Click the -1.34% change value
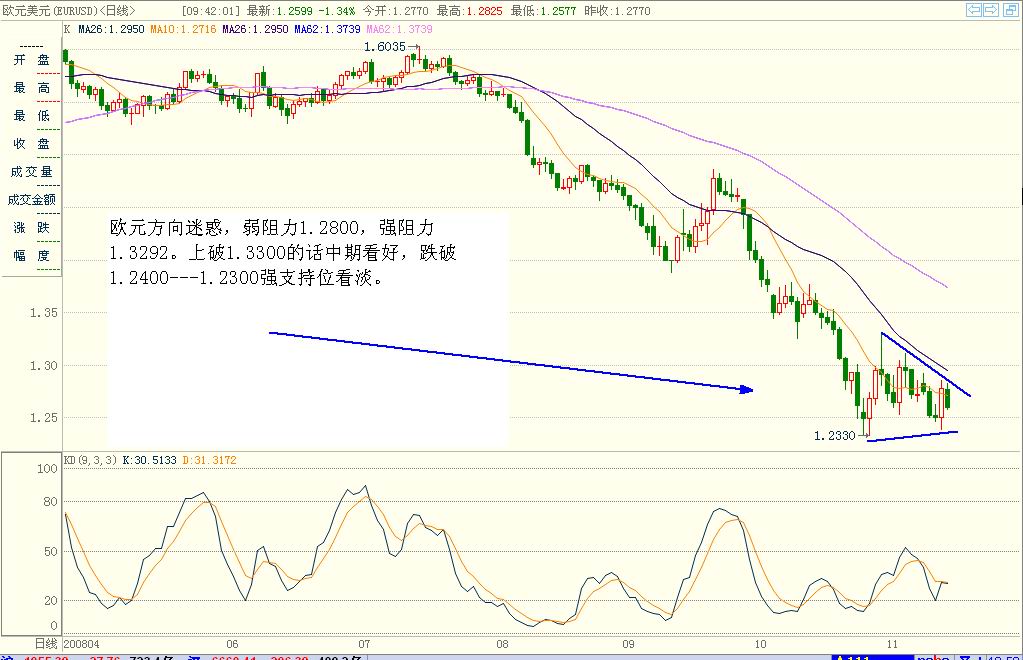 (x=337, y=11)
